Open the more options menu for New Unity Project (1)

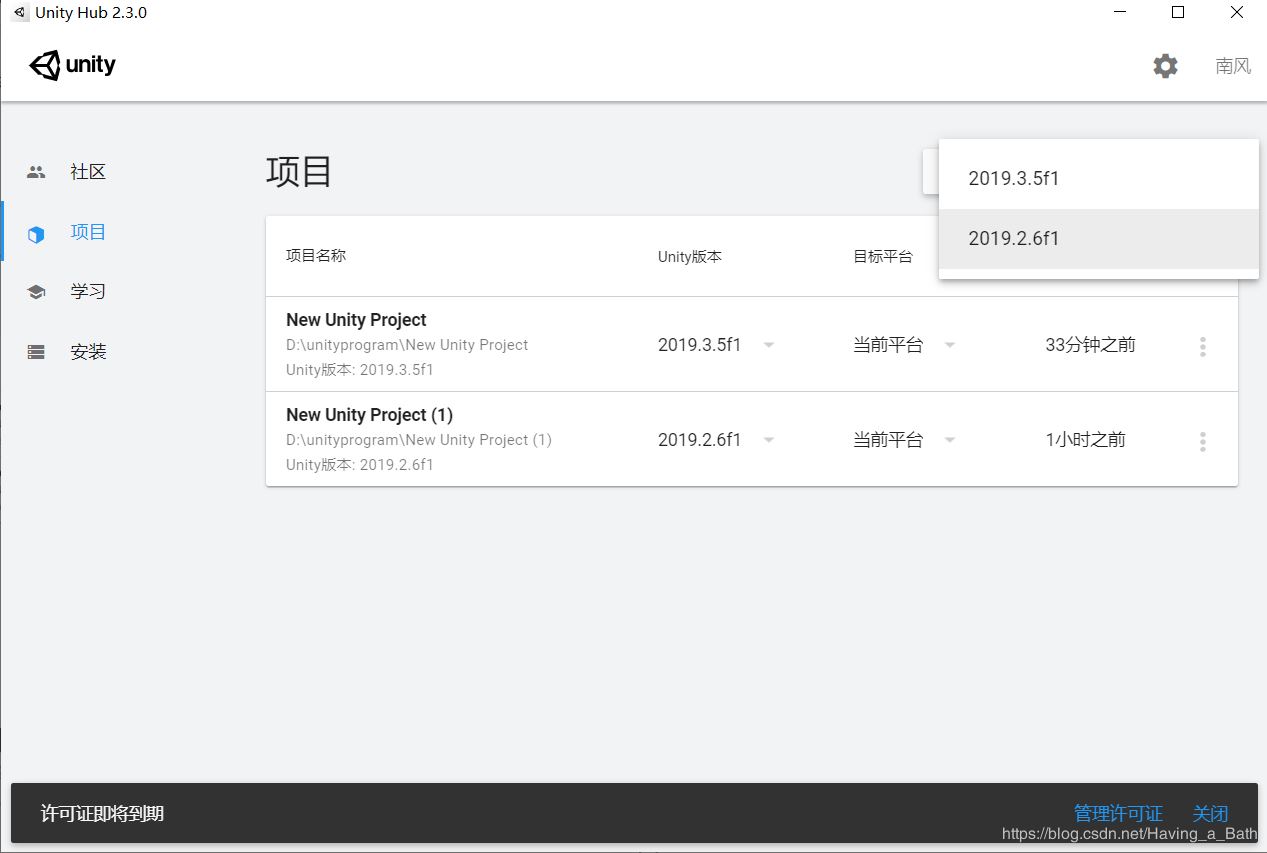[1202, 441]
